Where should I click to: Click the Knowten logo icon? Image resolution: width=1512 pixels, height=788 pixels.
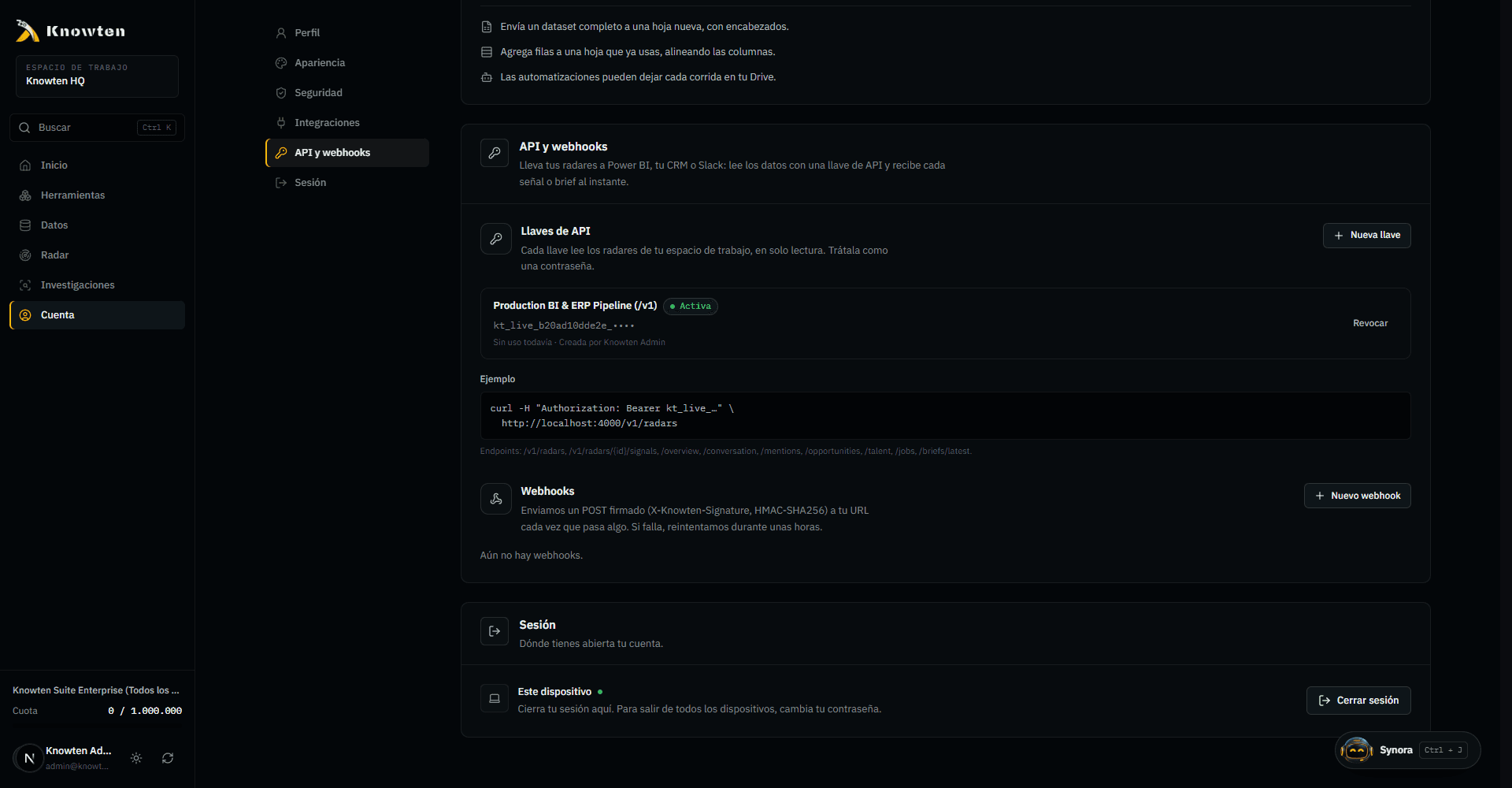pos(27,31)
